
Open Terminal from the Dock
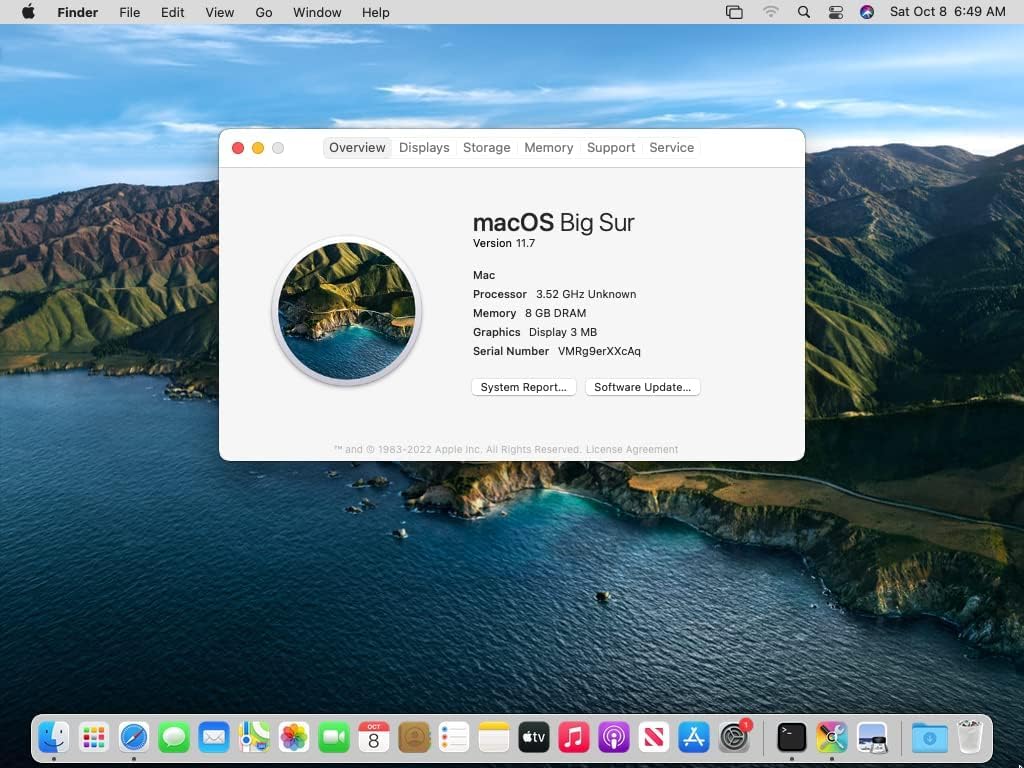coord(792,737)
